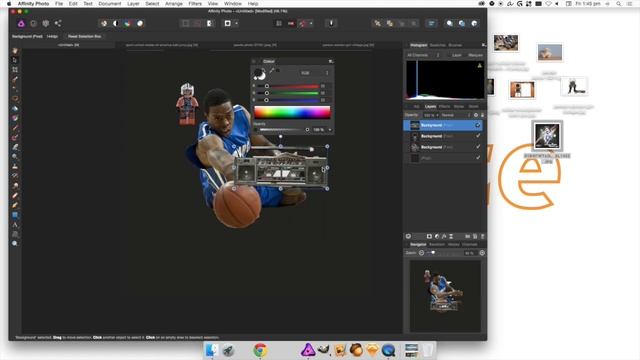The width and height of the screenshot is (640, 360).
Task: Select the Erase Brush tool
Action: (x=15, y=147)
